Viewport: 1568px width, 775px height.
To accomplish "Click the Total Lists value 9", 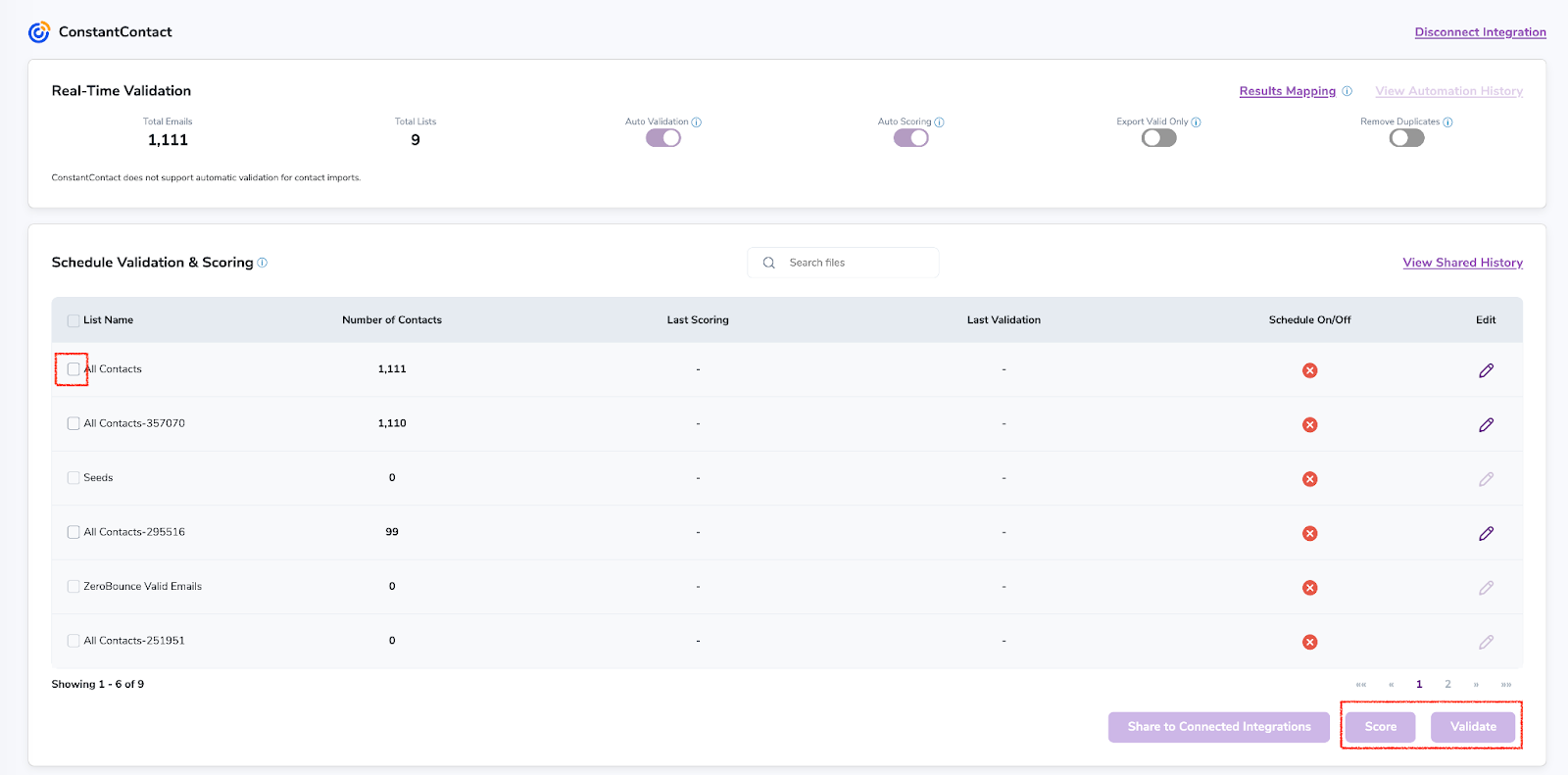I will point(416,140).
